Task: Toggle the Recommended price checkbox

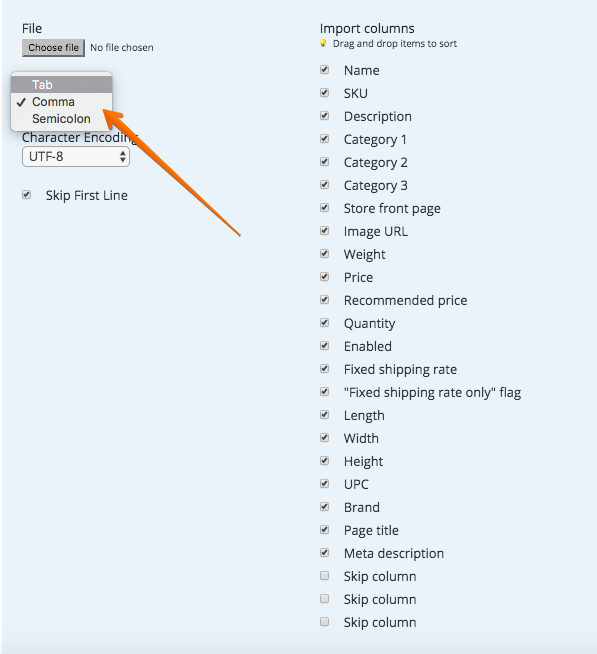Action: click(325, 299)
